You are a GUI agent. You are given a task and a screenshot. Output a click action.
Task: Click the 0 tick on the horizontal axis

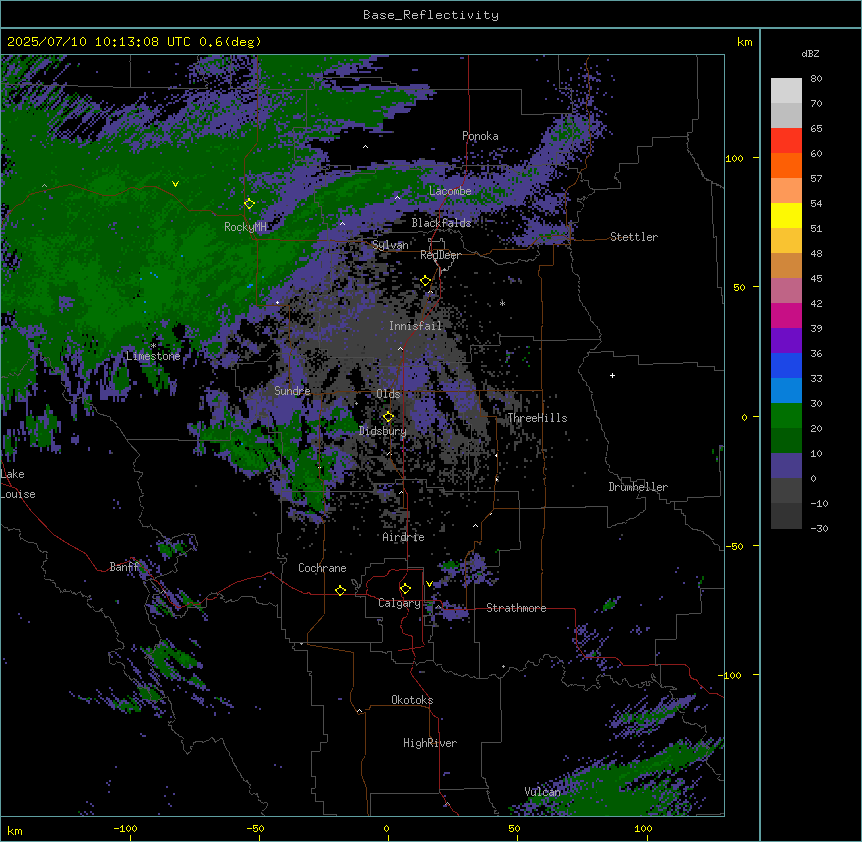386,828
